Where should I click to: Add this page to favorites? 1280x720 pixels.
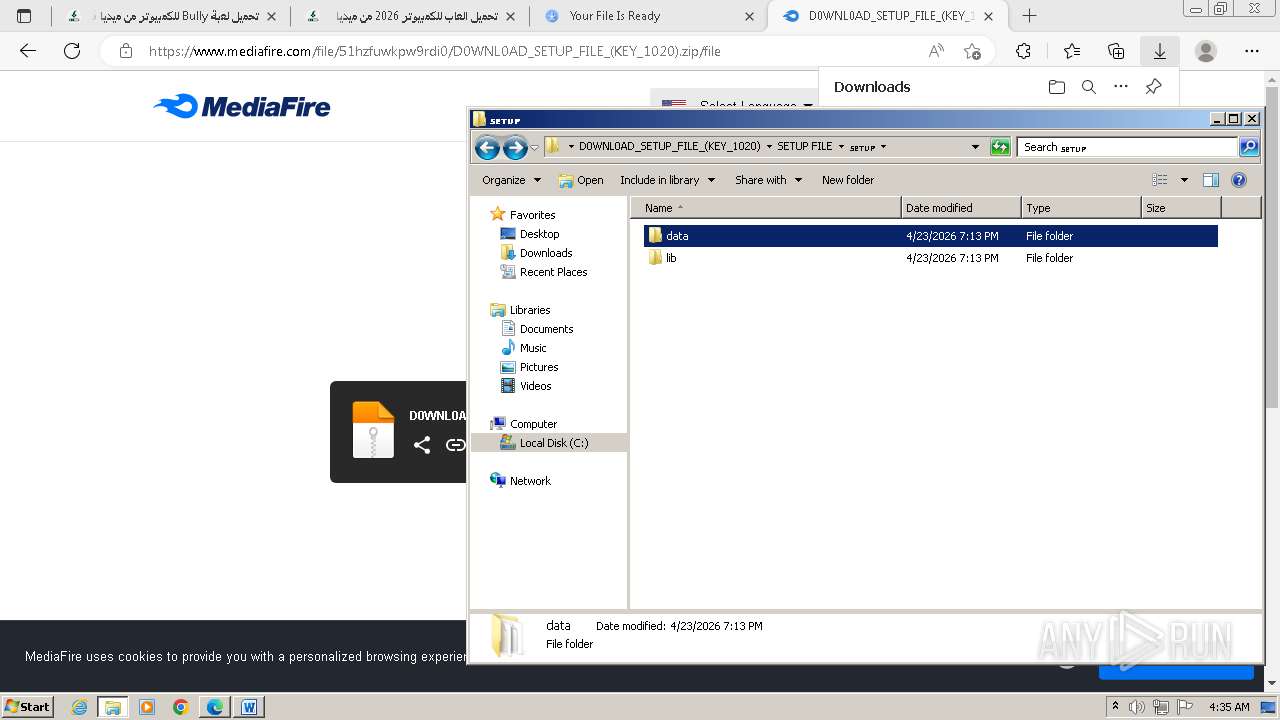click(972, 51)
